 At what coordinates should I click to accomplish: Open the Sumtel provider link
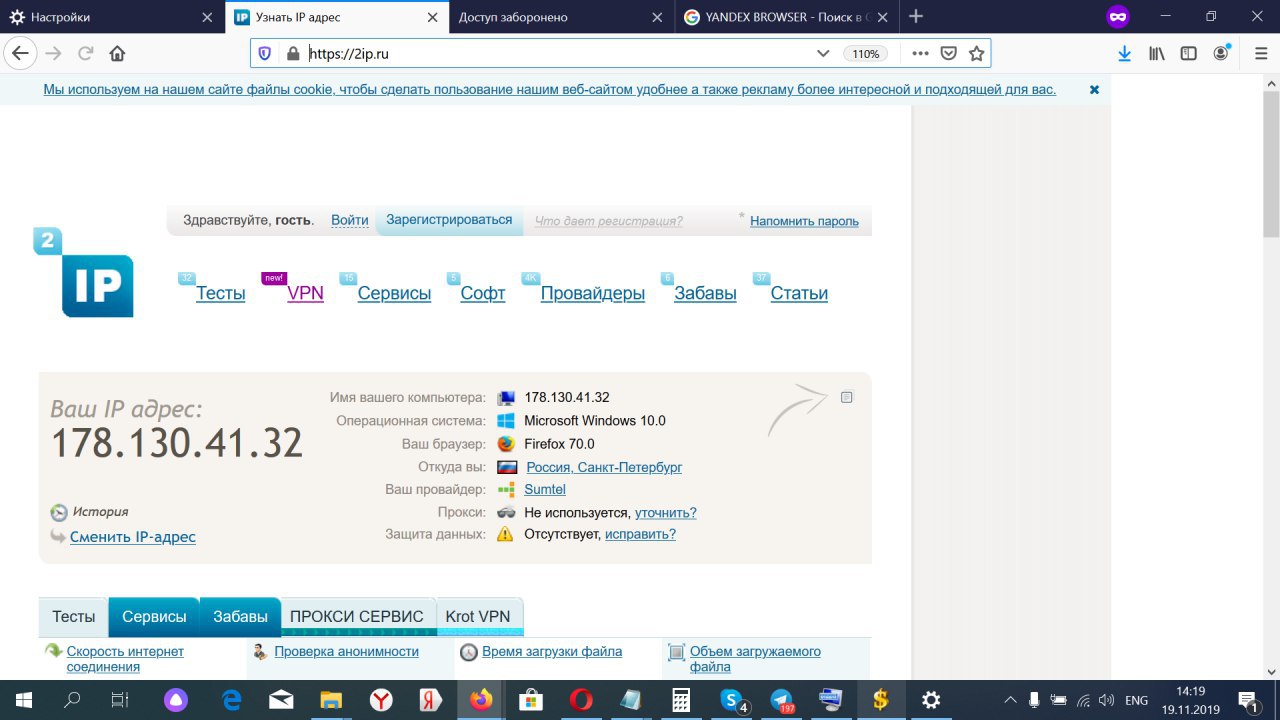coord(545,490)
